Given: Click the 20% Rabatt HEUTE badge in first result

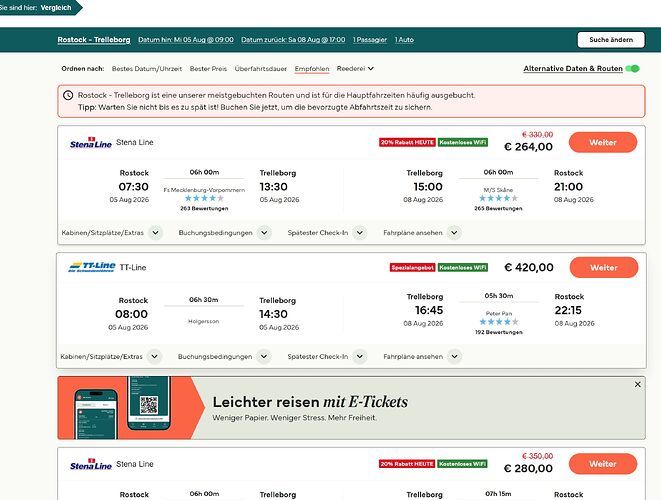Looking at the screenshot, I should [x=407, y=142].
